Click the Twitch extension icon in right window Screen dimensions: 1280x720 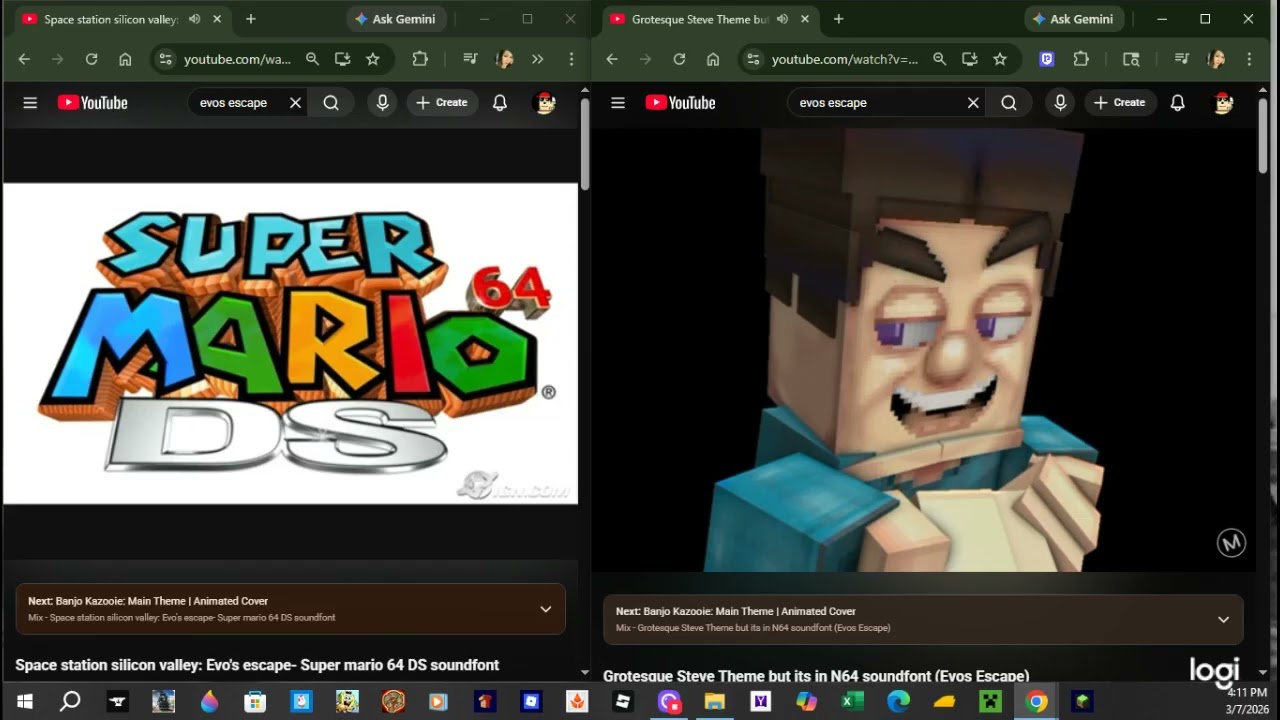(1047, 59)
